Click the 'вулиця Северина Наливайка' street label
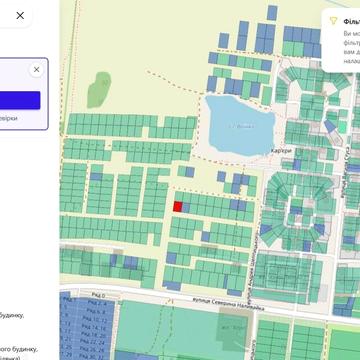The width and height of the screenshot is (360, 360). click(x=228, y=305)
